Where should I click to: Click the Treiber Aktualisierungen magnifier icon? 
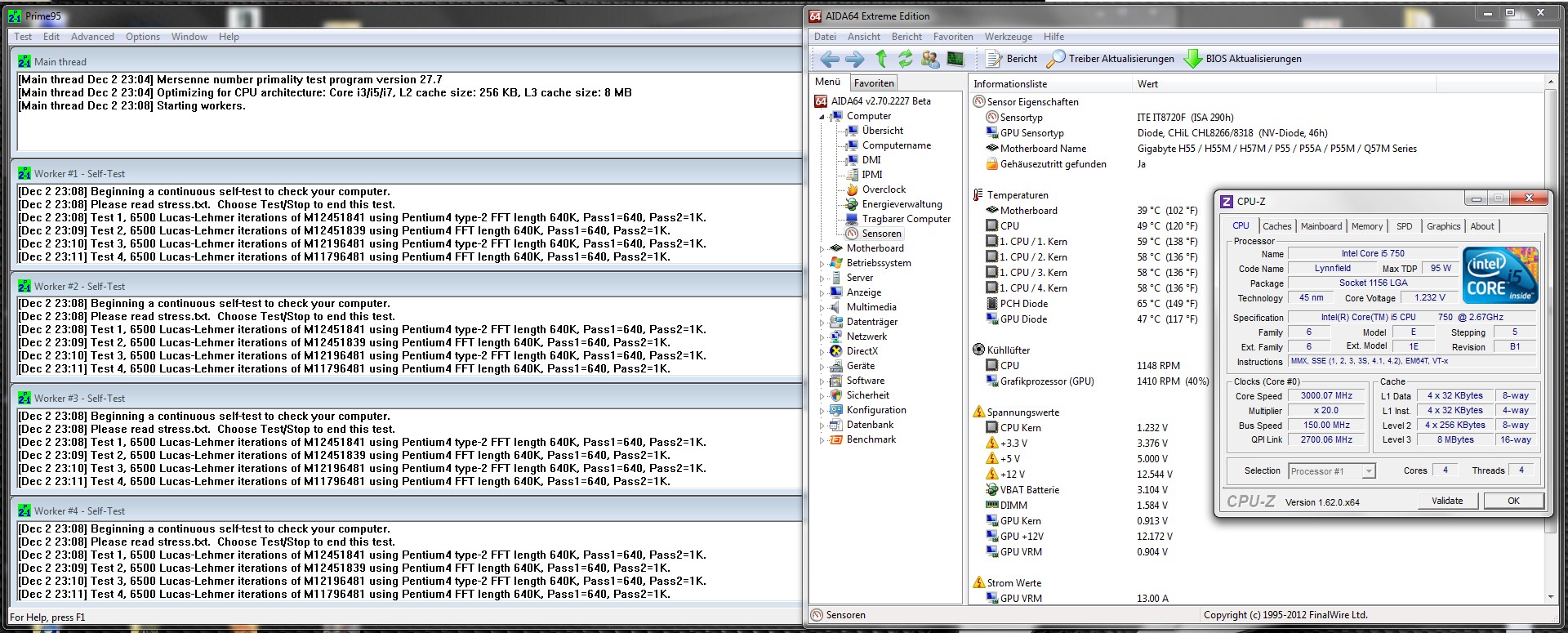(x=1056, y=59)
